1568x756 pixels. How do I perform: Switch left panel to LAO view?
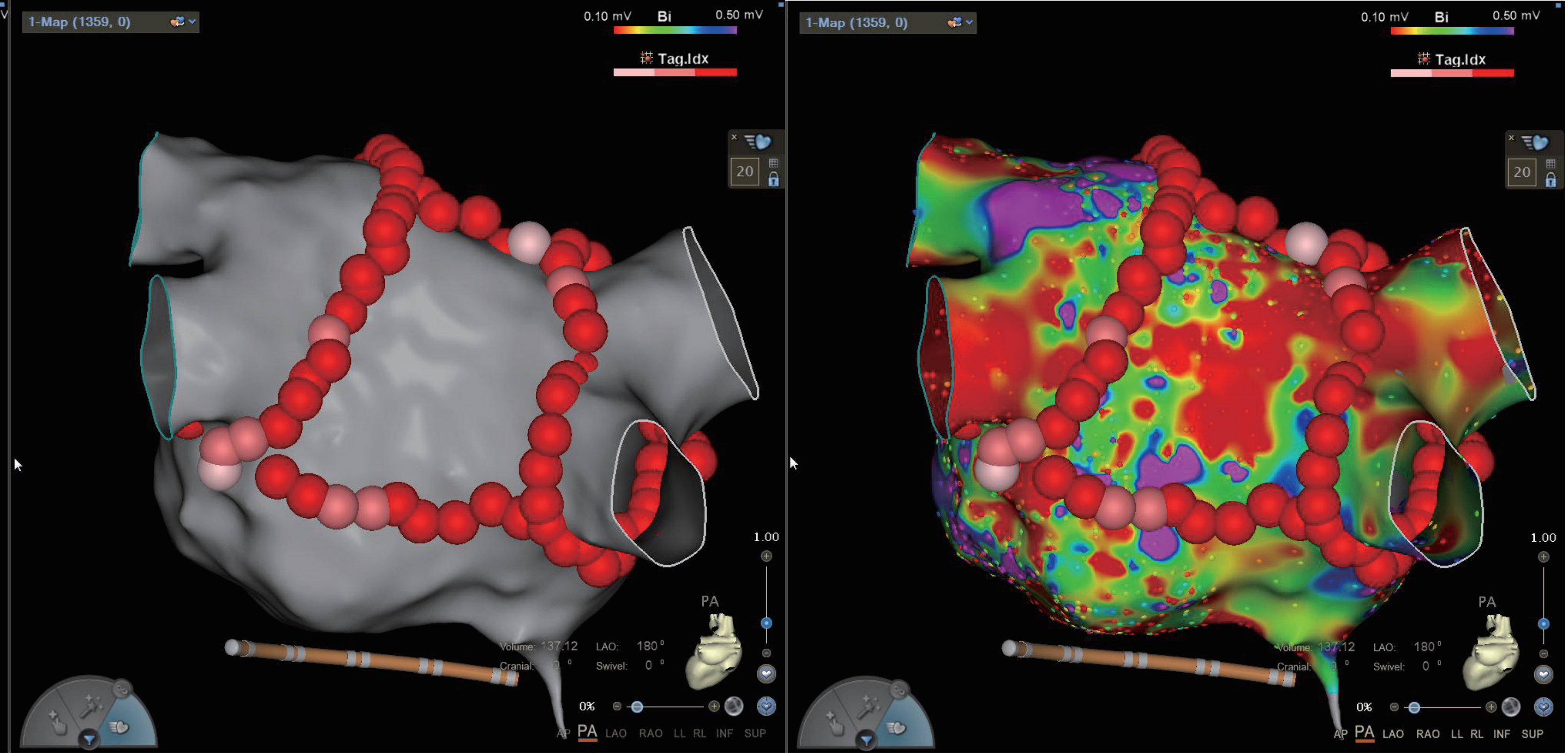pos(616,733)
